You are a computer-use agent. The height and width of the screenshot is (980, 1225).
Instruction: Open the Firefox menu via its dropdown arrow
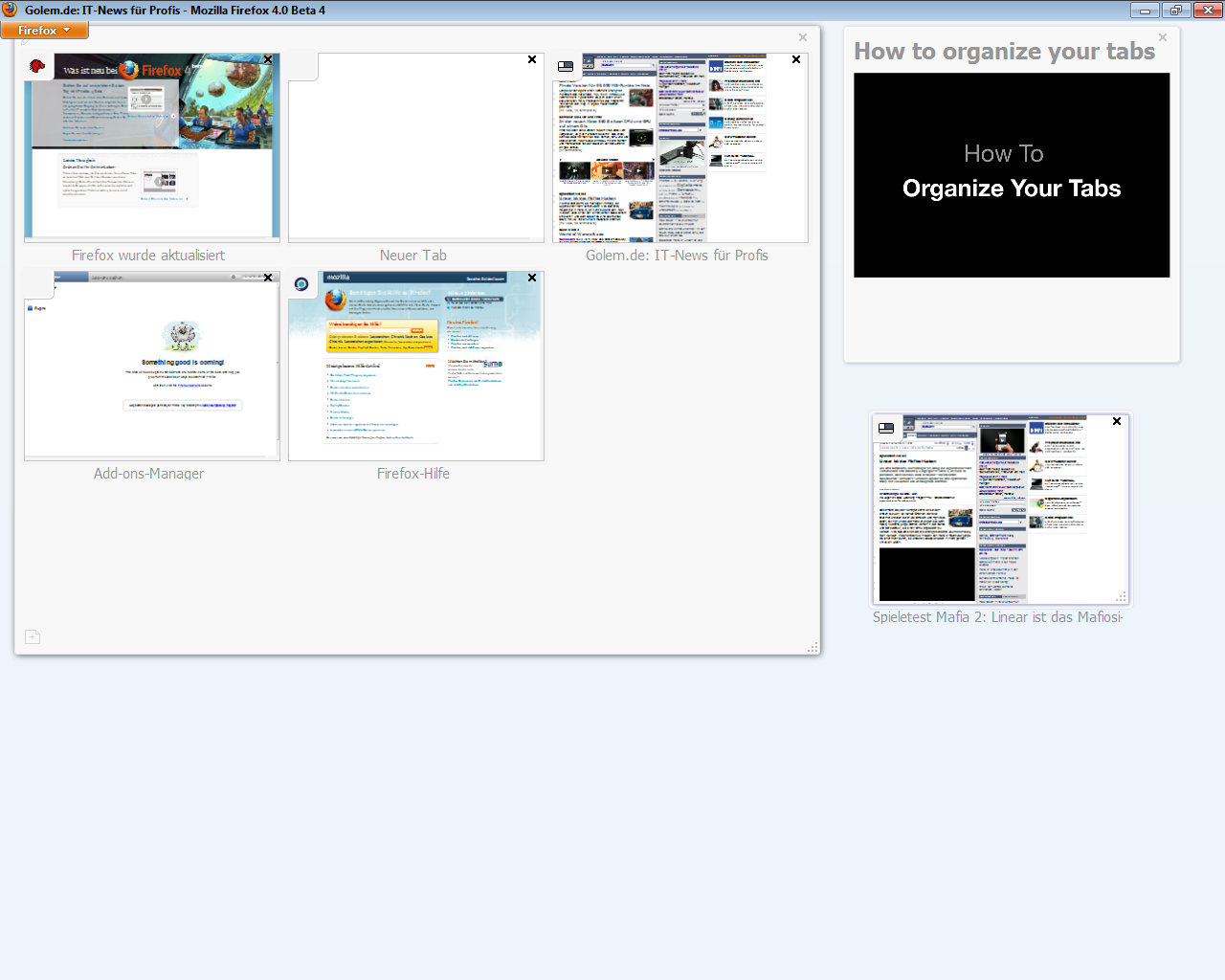click(66, 30)
